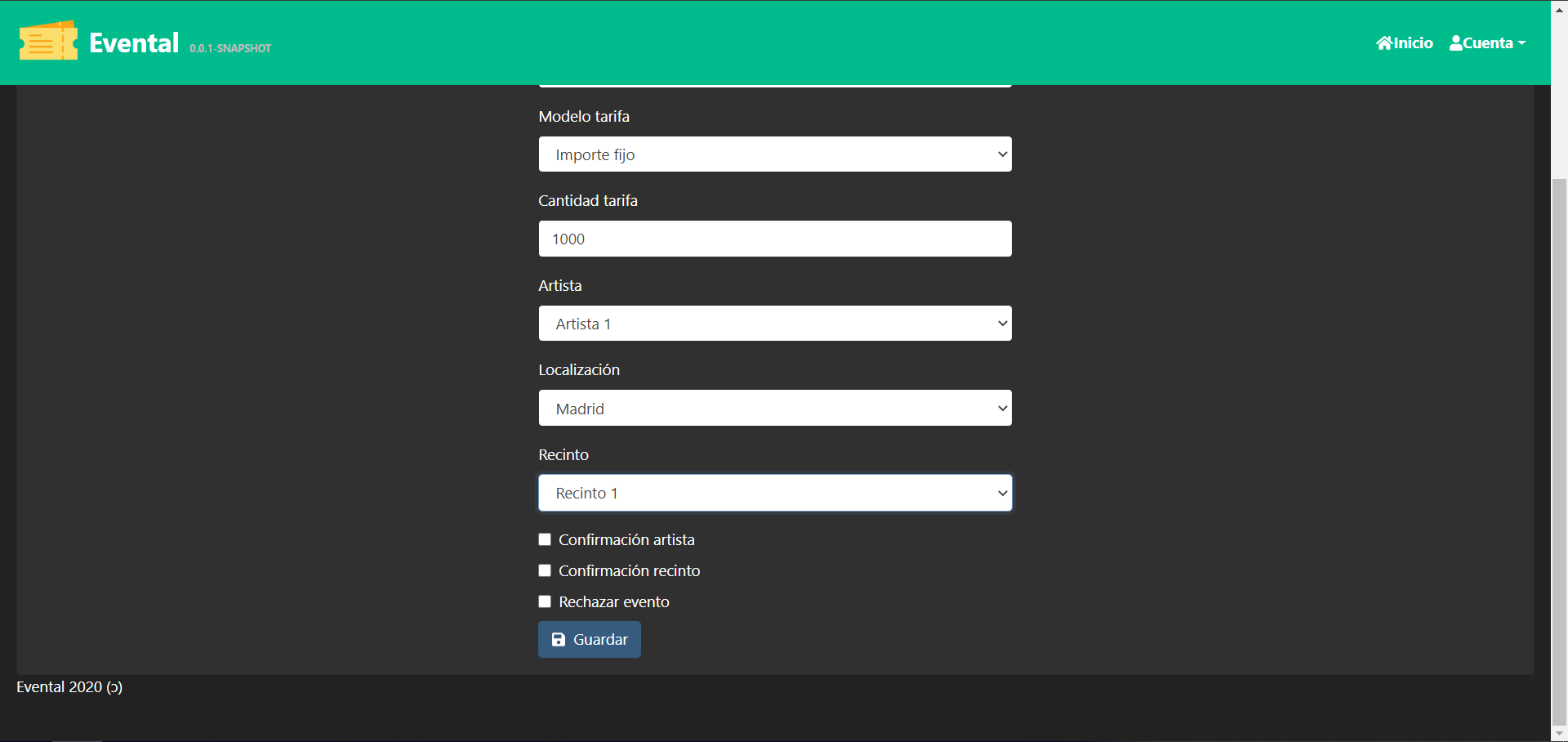Screen dimensions: 1568x742
Task: Click the Evental brand name link
Action: (134, 42)
